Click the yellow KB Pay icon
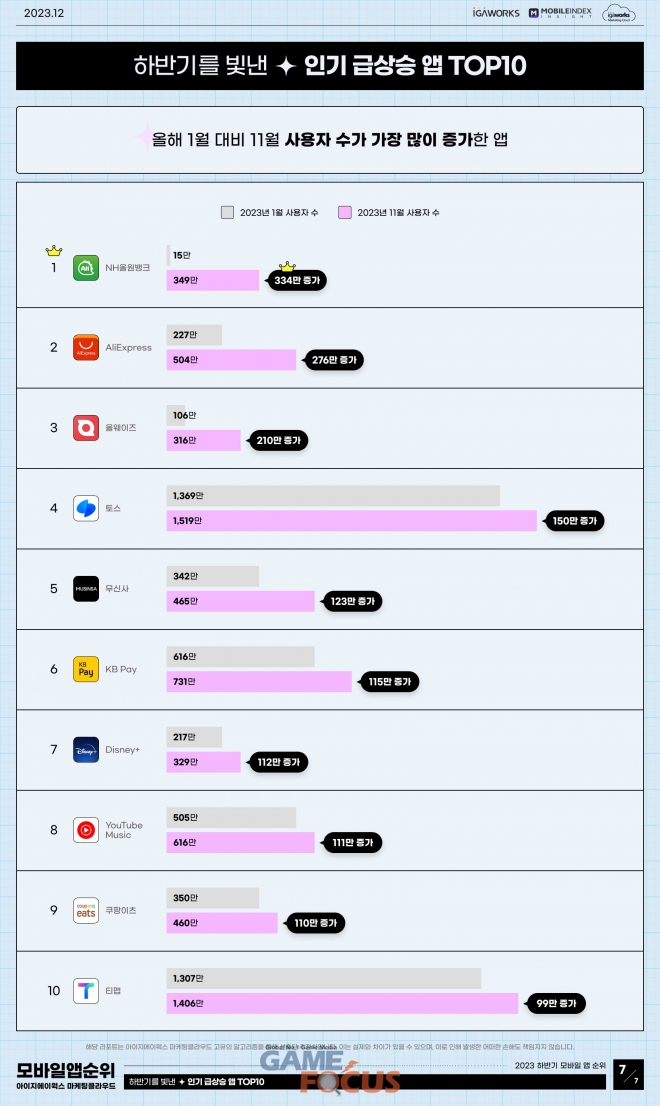The height and width of the screenshot is (1106, 660). click(86, 669)
